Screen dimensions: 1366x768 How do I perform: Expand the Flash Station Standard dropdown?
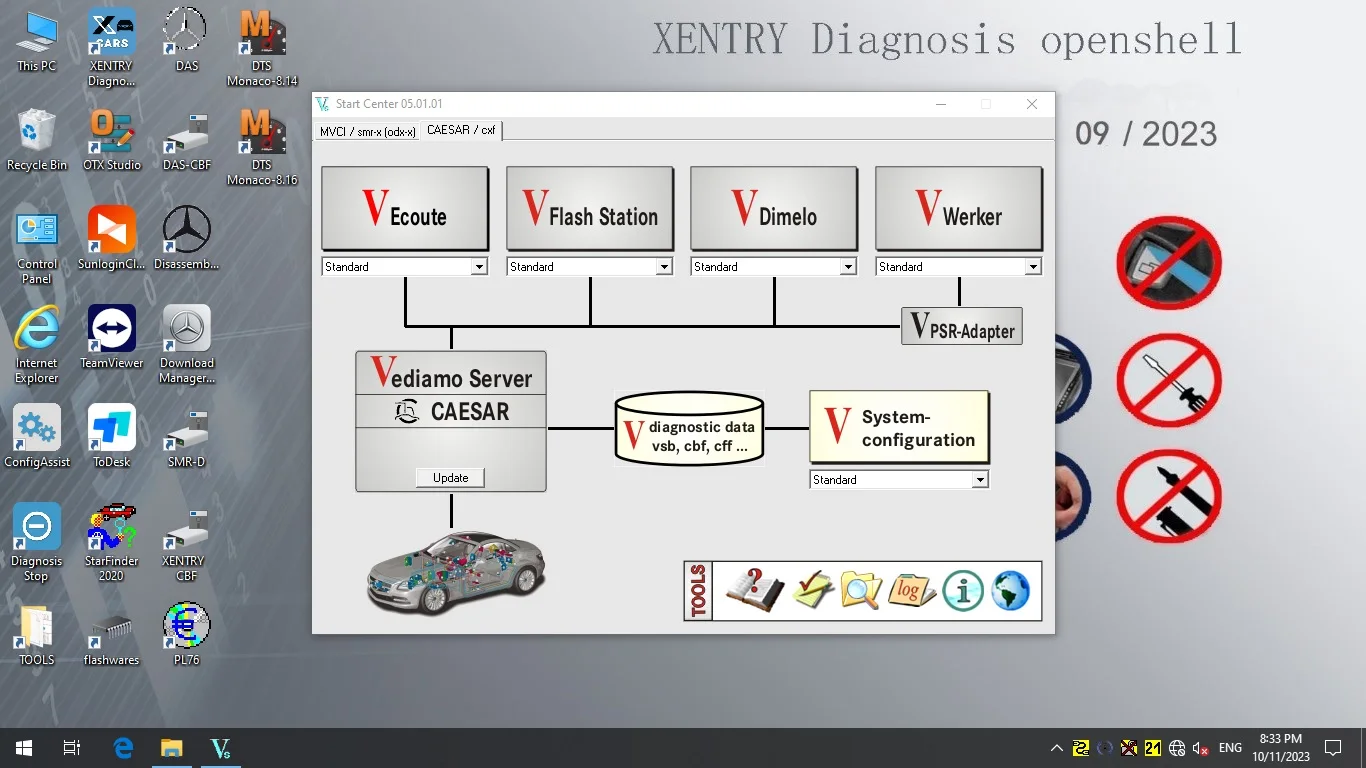tap(664, 267)
